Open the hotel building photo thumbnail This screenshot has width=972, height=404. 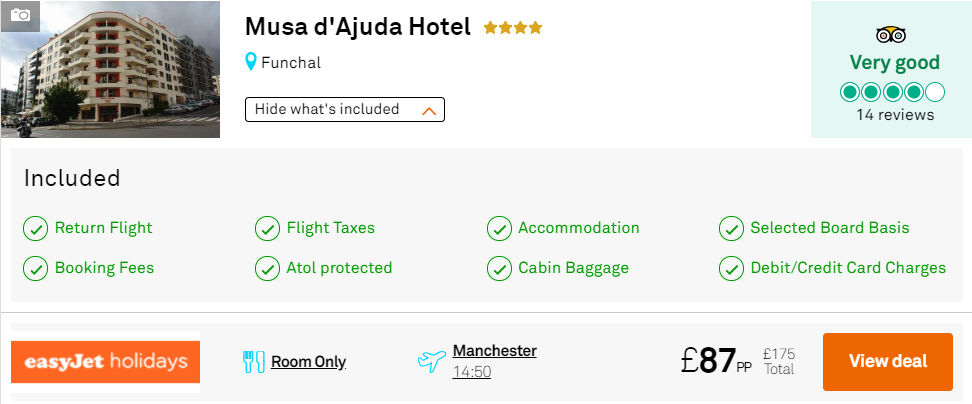point(110,69)
